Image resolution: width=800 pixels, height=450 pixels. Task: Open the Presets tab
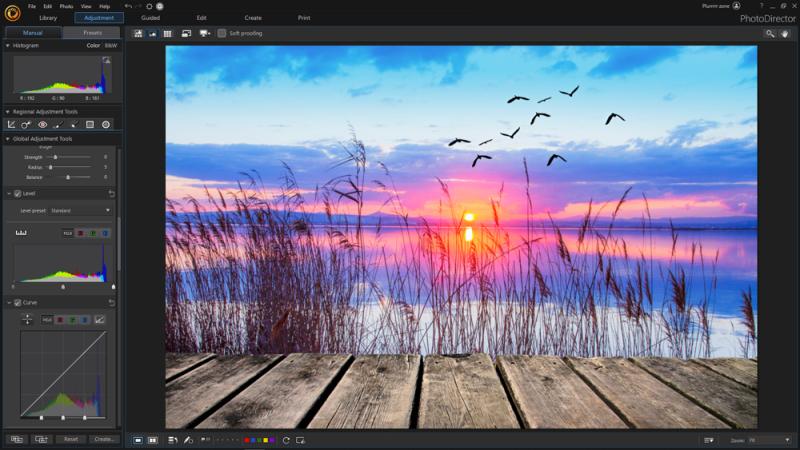point(92,33)
